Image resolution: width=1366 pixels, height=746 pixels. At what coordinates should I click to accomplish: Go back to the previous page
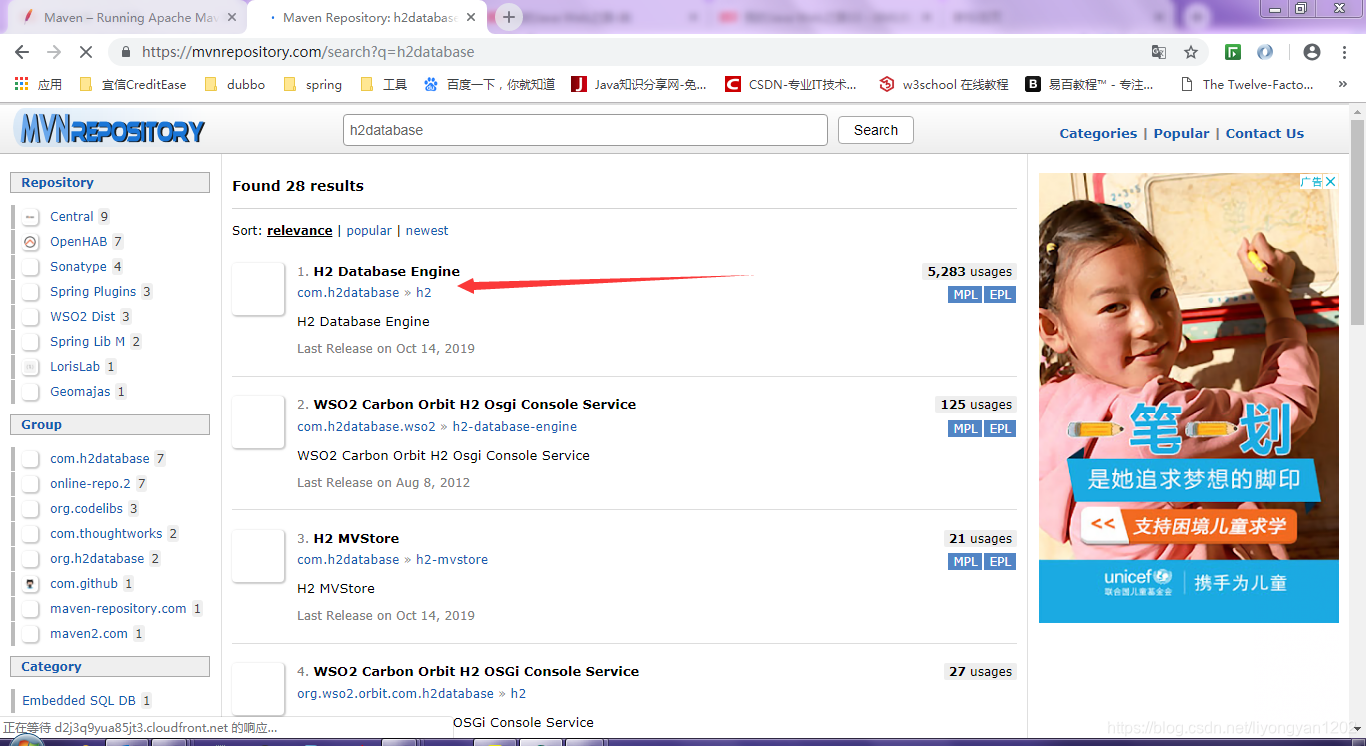coord(22,52)
